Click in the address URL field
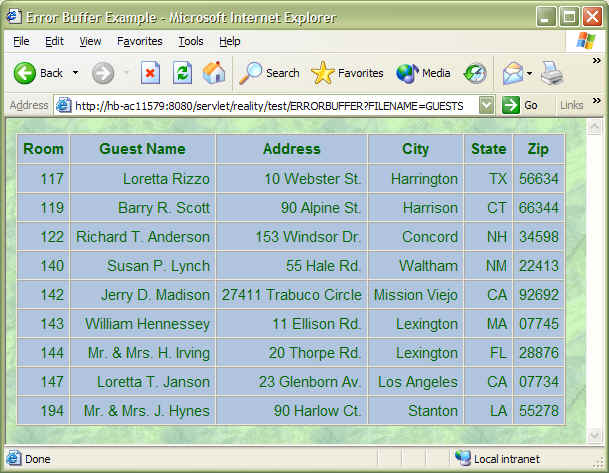The width and height of the screenshot is (609, 473). [x=270, y=105]
